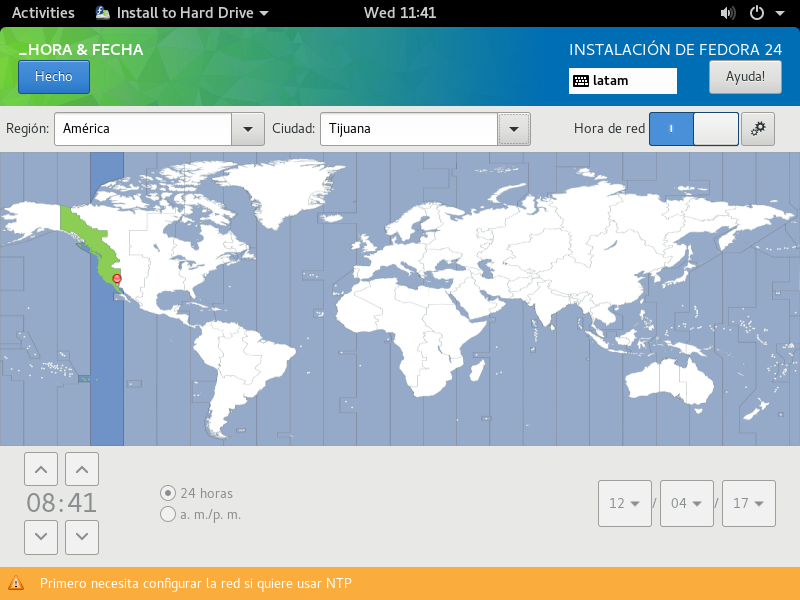This screenshot has width=800, height=600.
Task: Click the Hecho button
Action: click(x=54, y=77)
